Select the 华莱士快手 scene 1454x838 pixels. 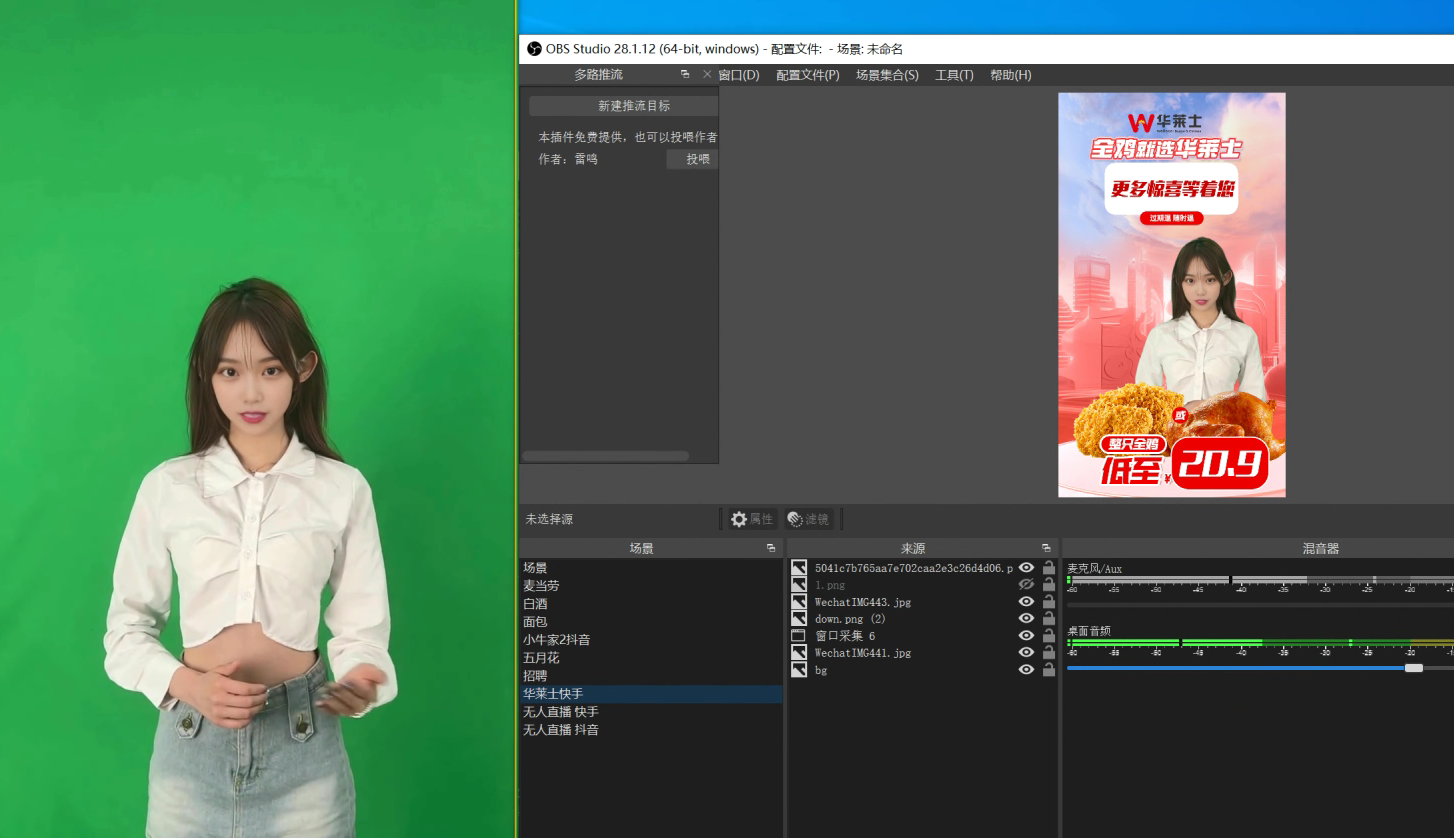[x=650, y=694]
